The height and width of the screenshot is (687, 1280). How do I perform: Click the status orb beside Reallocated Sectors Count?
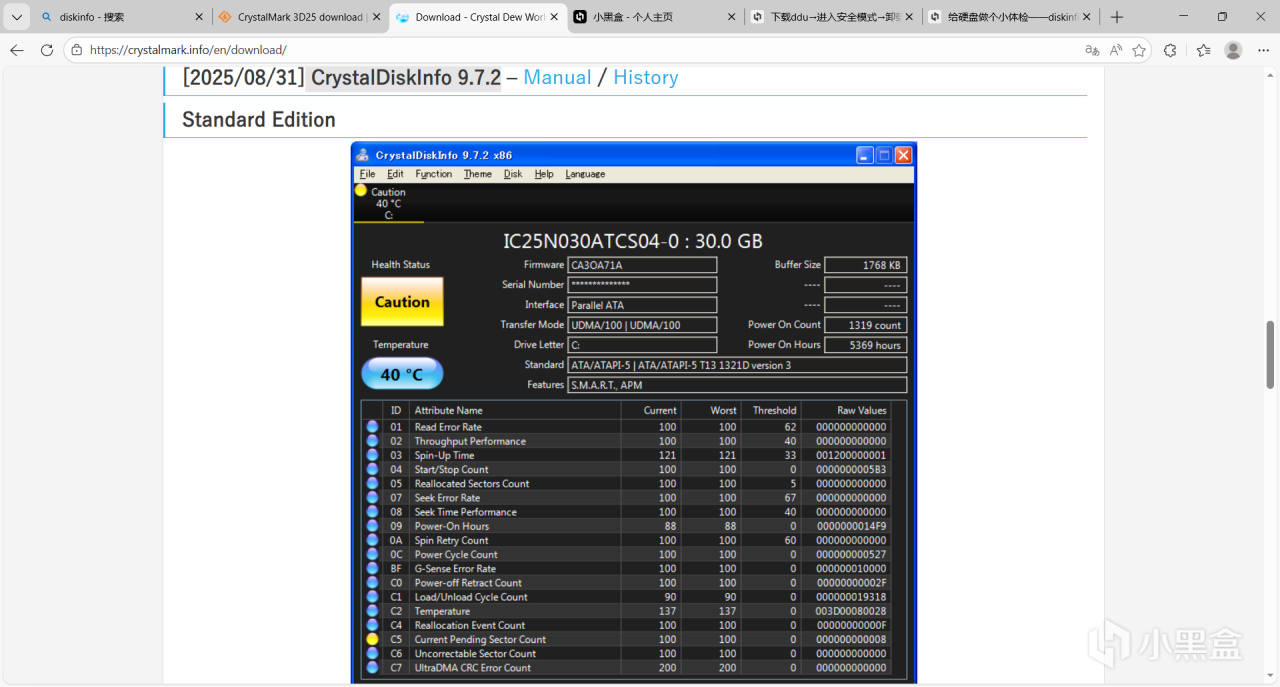tap(372, 483)
